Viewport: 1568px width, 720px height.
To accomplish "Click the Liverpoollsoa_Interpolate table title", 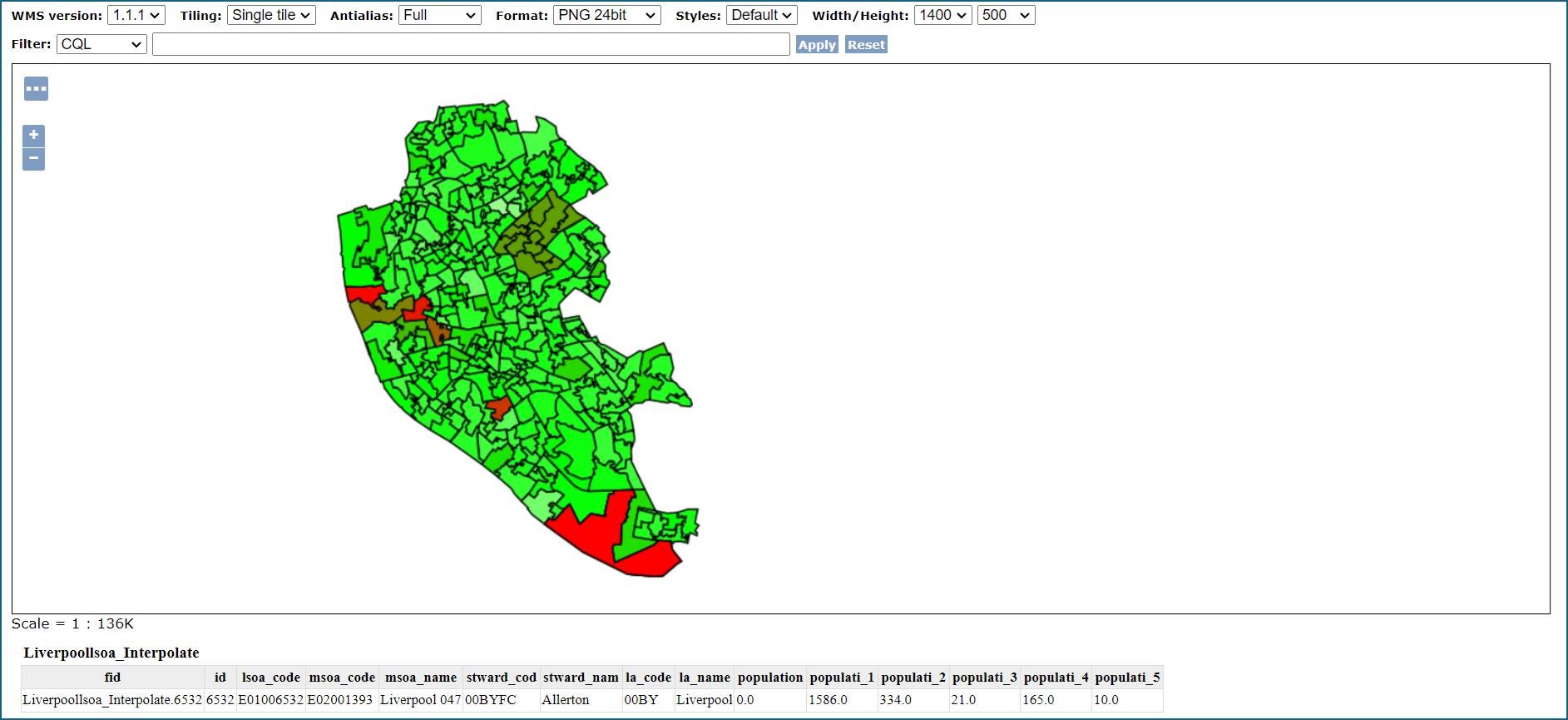I will pos(111,653).
